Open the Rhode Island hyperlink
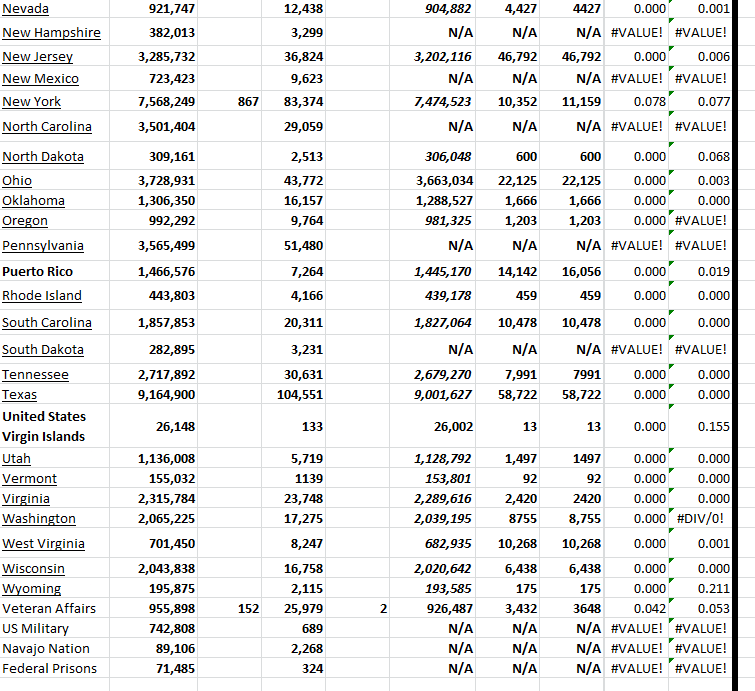755x691 pixels. coord(42,296)
